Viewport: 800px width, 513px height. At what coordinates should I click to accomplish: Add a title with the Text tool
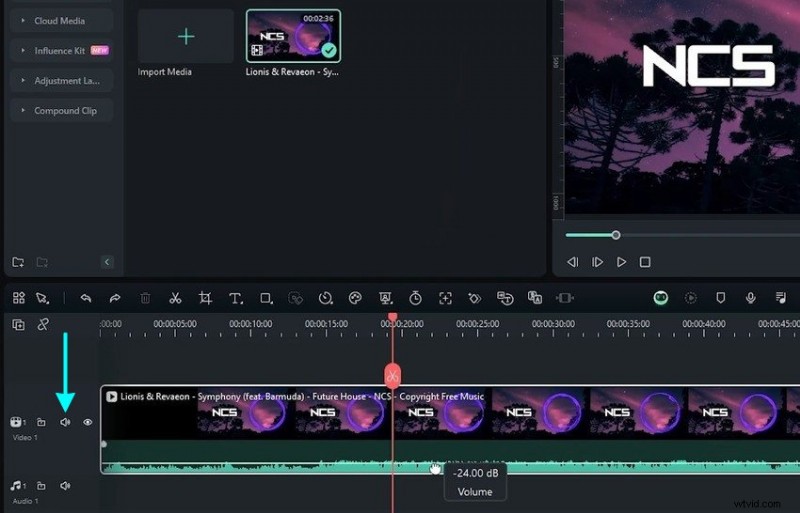(235, 298)
